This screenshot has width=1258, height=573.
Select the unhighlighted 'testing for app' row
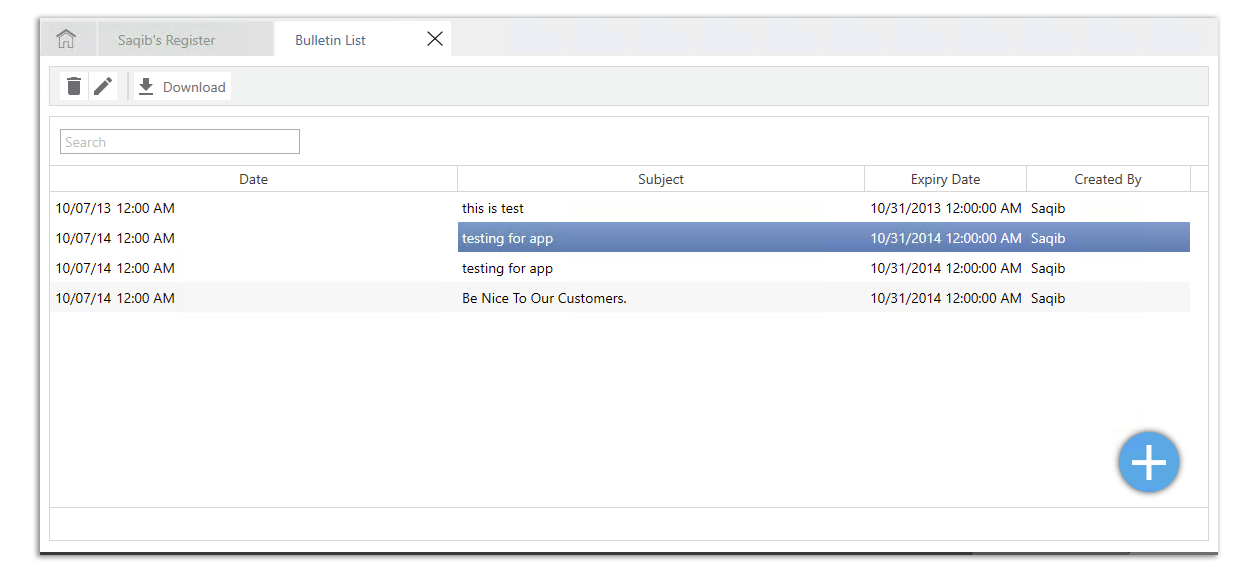(x=620, y=268)
